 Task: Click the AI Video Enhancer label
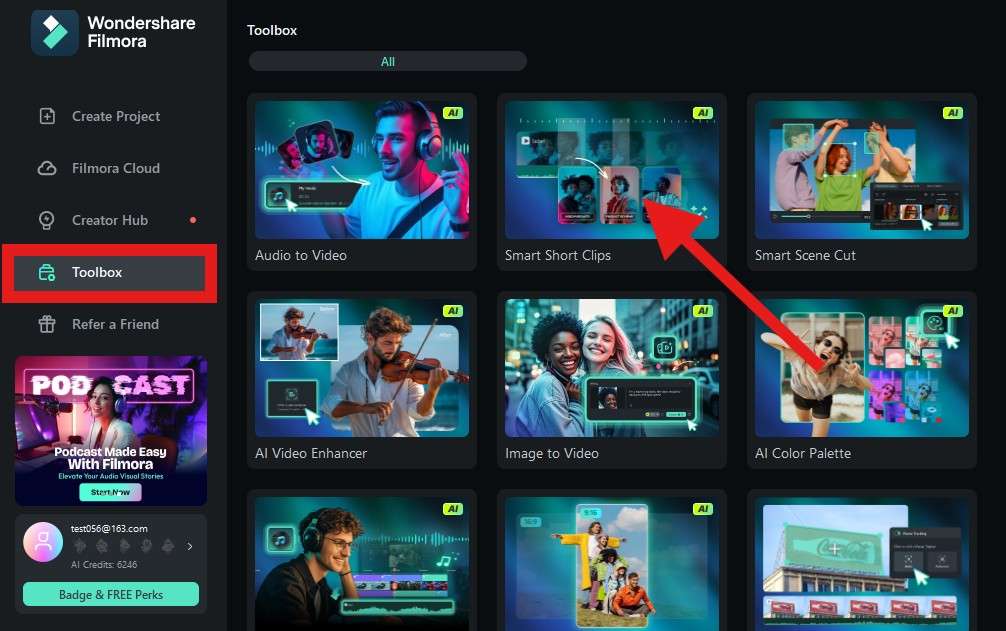tap(311, 453)
